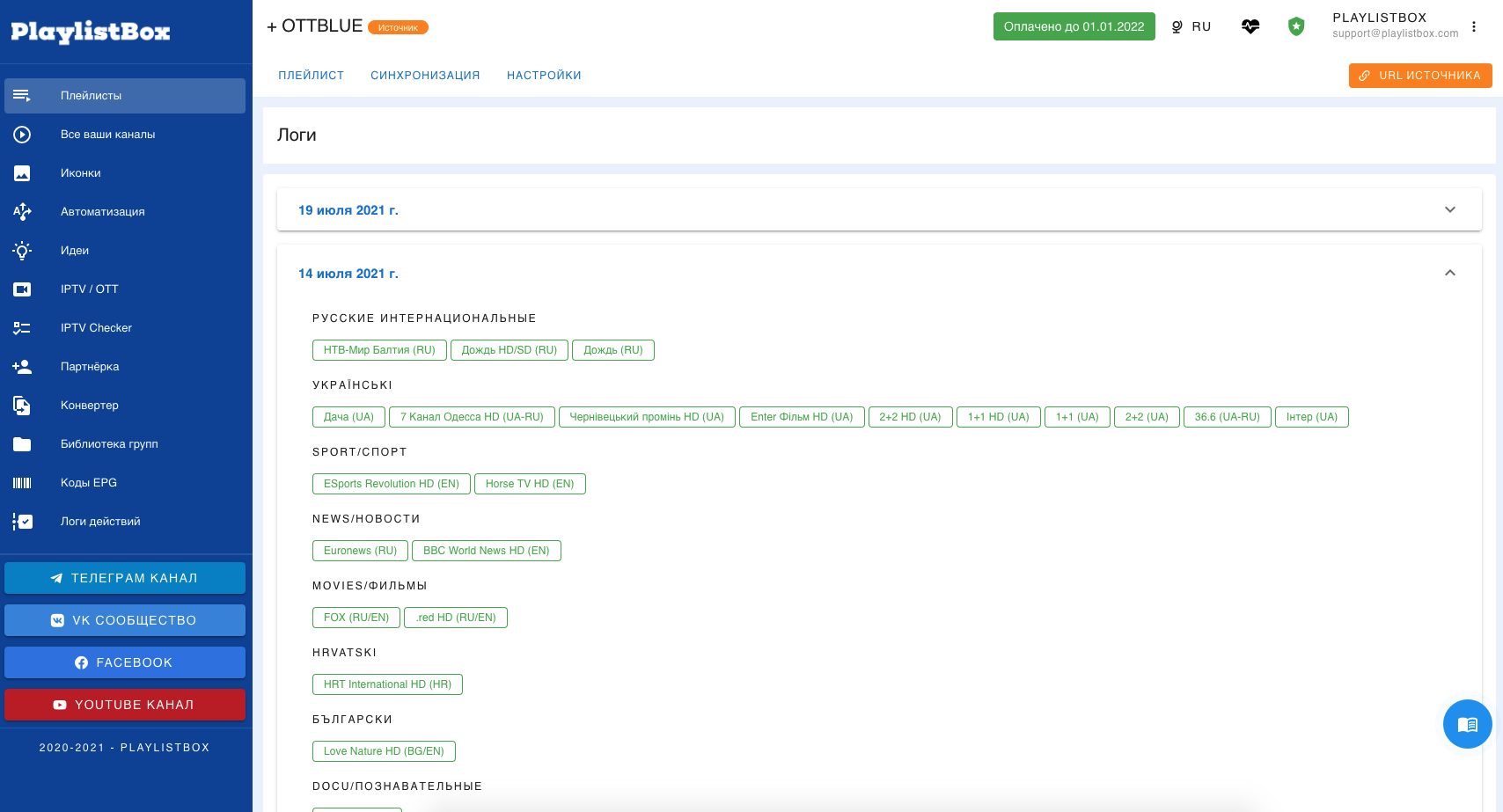Click the BBC World News HD (EN) chip

[x=487, y=551]
